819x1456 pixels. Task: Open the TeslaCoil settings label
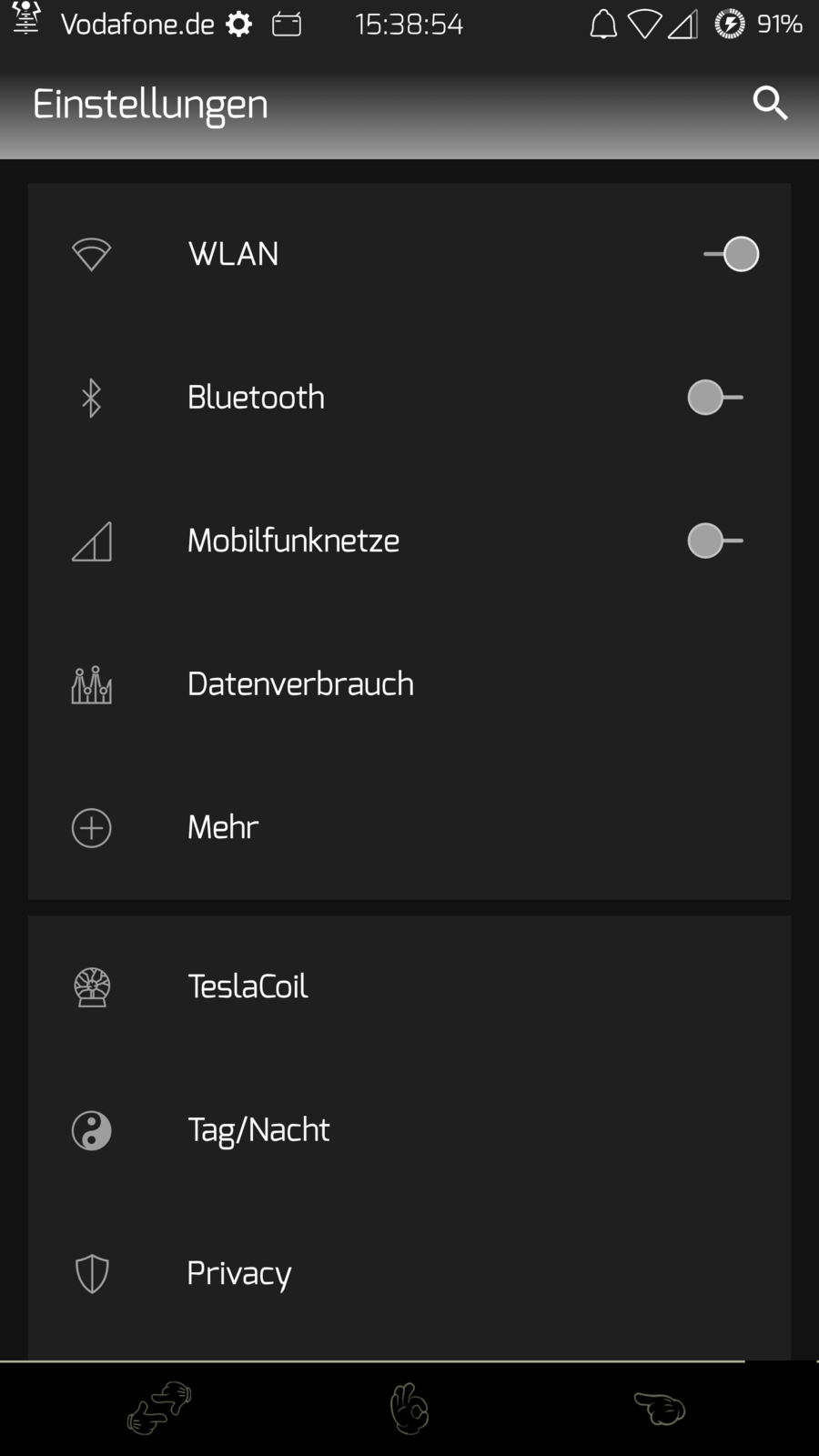click(248, 986)
